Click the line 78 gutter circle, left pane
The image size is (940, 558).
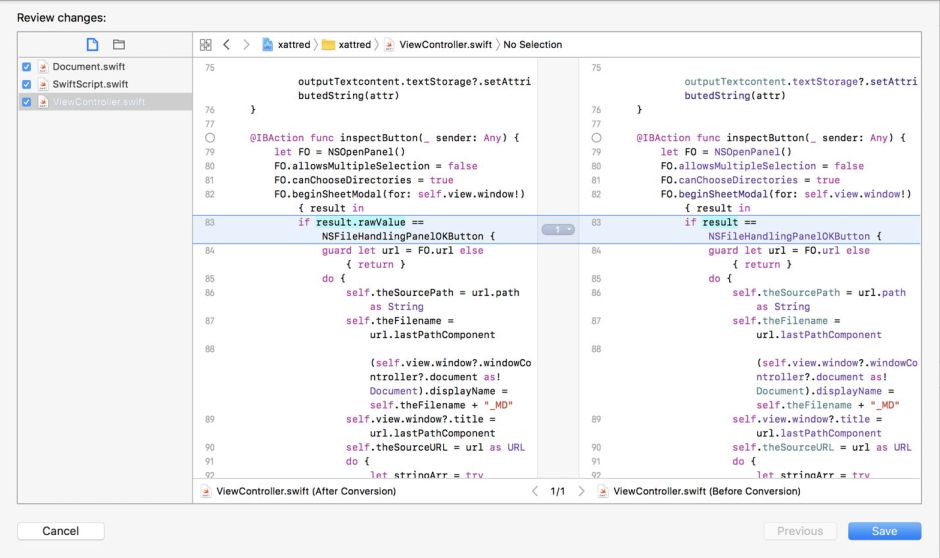point(210,137)
